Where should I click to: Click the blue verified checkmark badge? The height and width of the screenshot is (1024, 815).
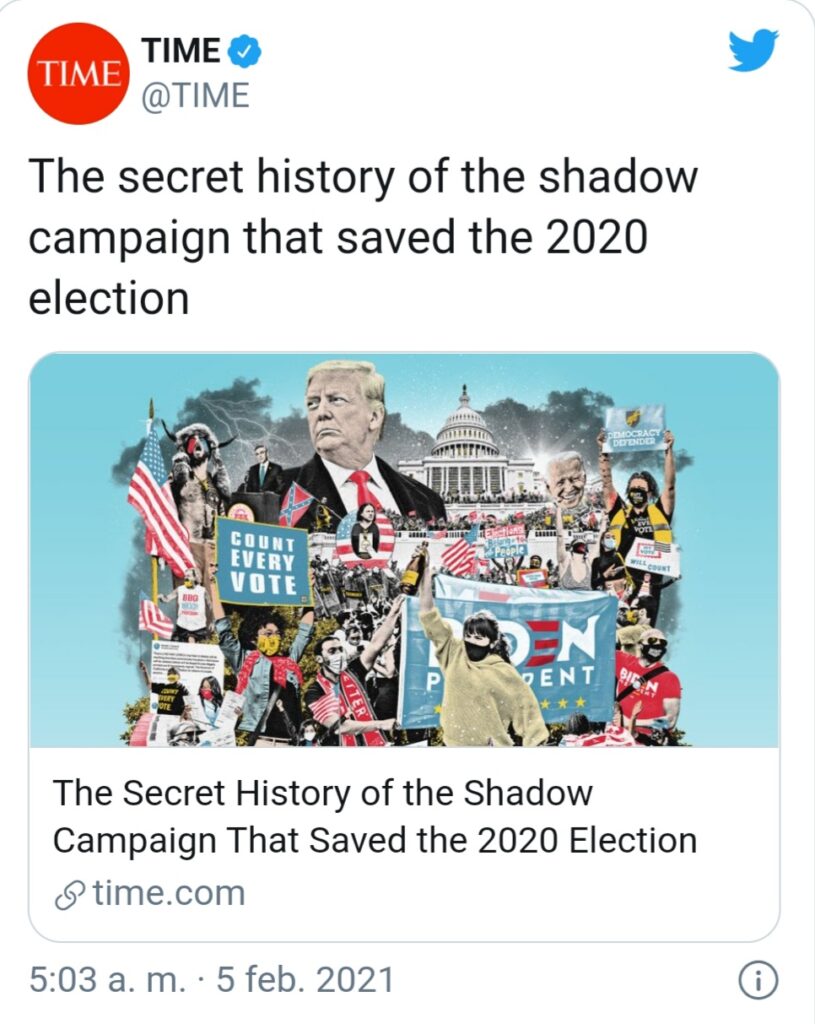coord(244,52)
